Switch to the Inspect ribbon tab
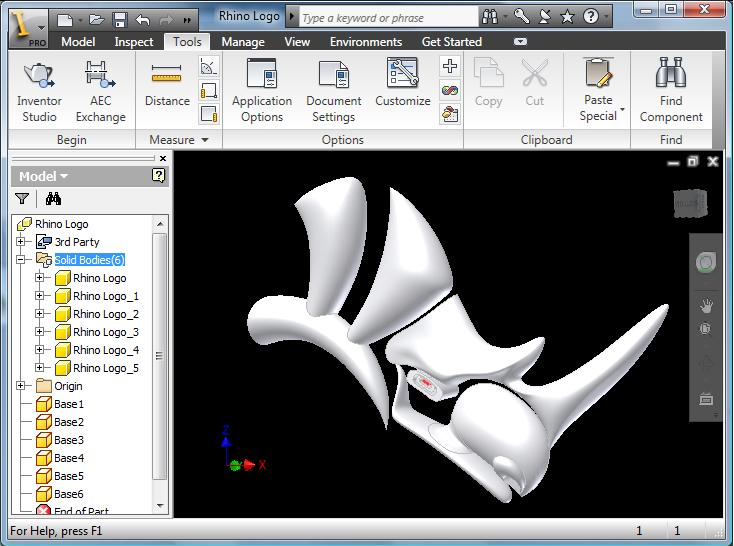Viewport: 734px width, 546px height. pos(134,42)
